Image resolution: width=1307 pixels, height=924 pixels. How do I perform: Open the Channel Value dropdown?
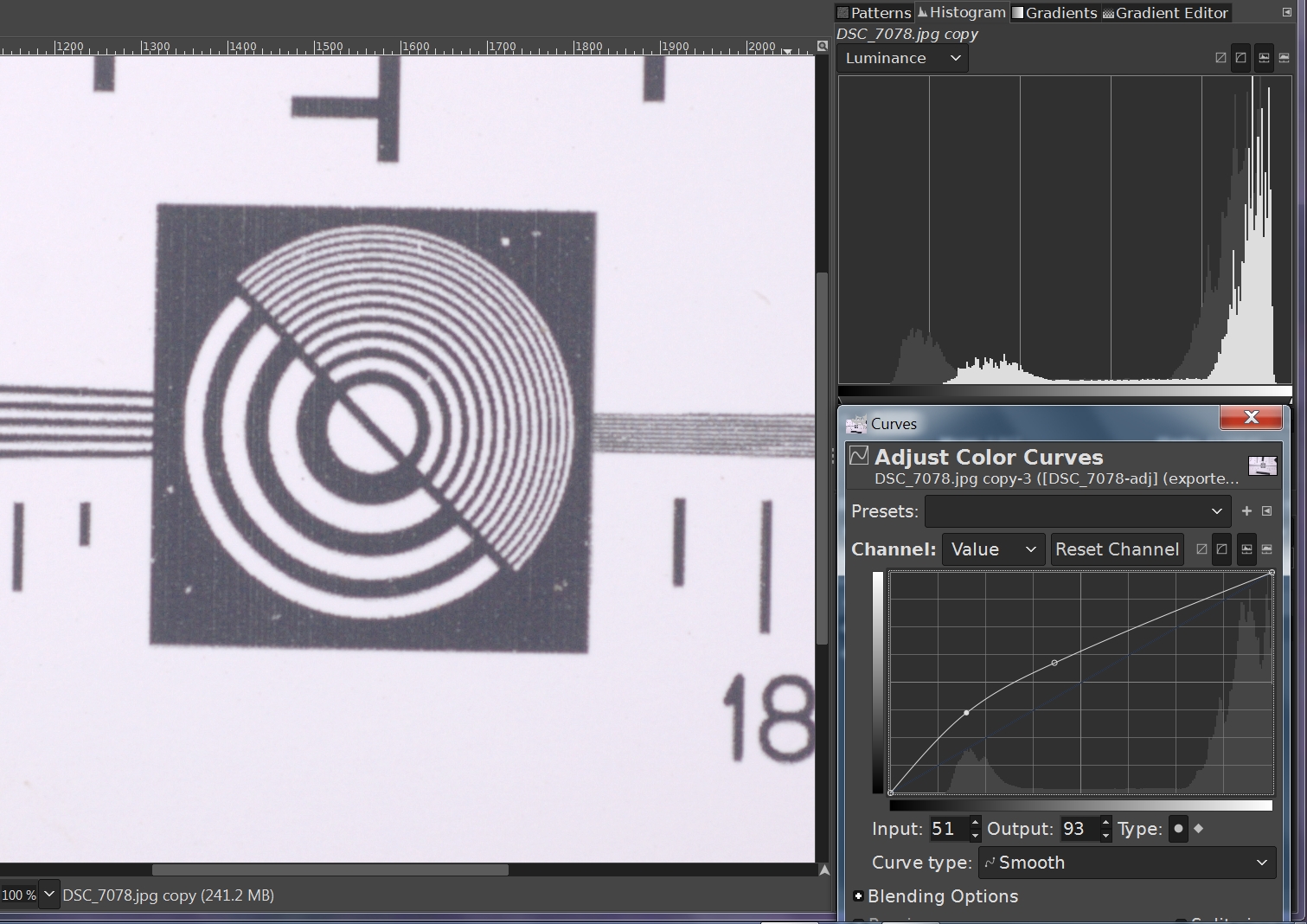tap(992, 549)
